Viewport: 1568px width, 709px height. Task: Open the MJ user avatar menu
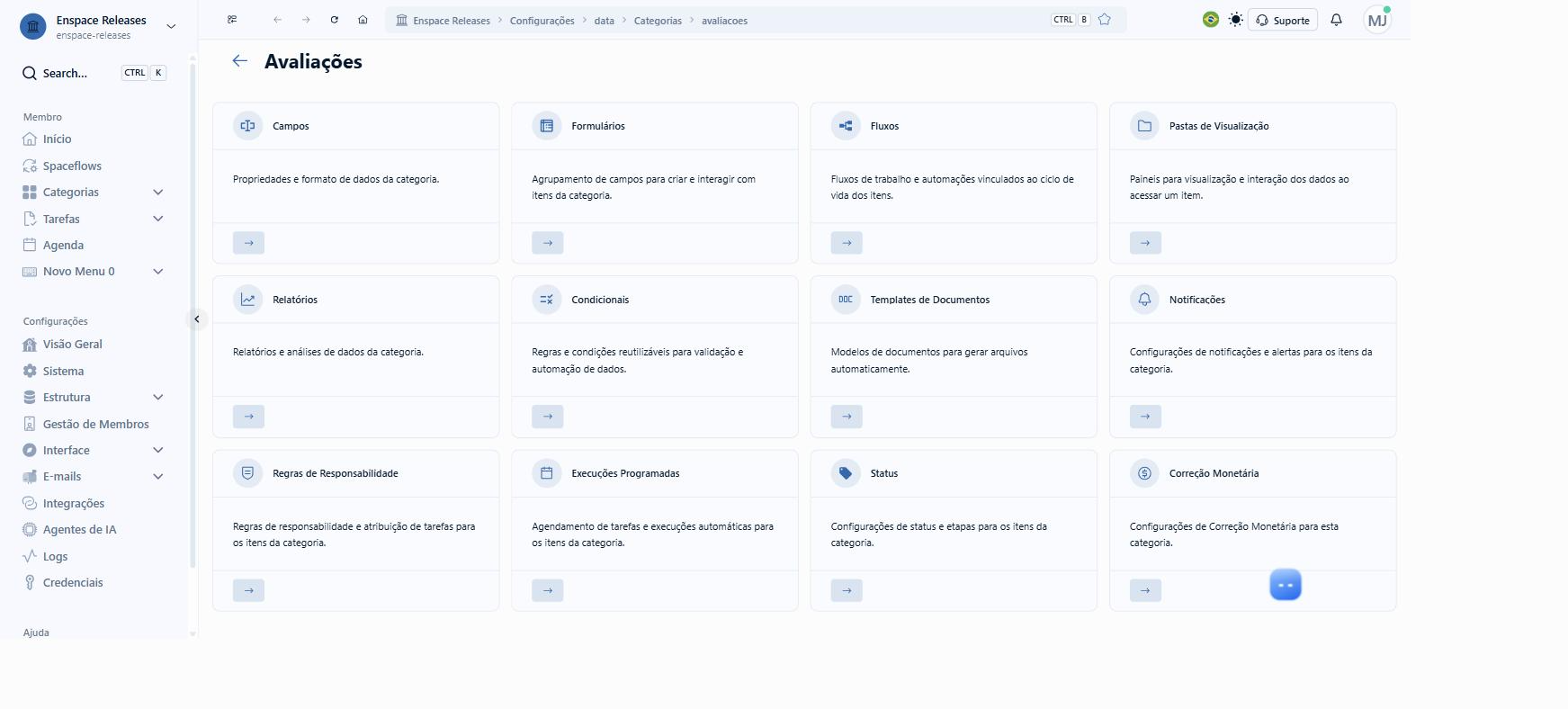point(1377,20)
